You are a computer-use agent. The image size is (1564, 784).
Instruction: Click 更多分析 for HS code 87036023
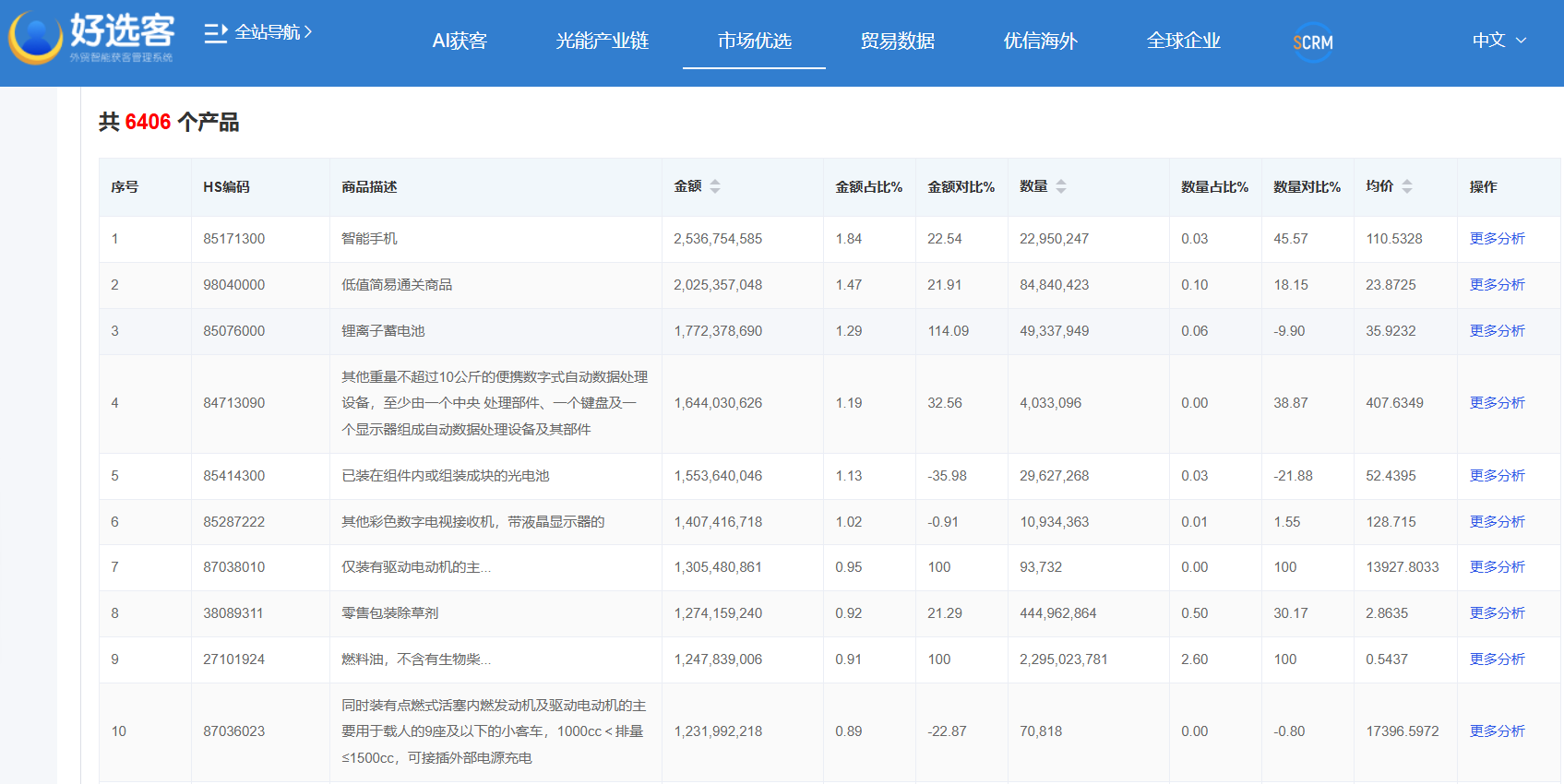(1498, 731)
